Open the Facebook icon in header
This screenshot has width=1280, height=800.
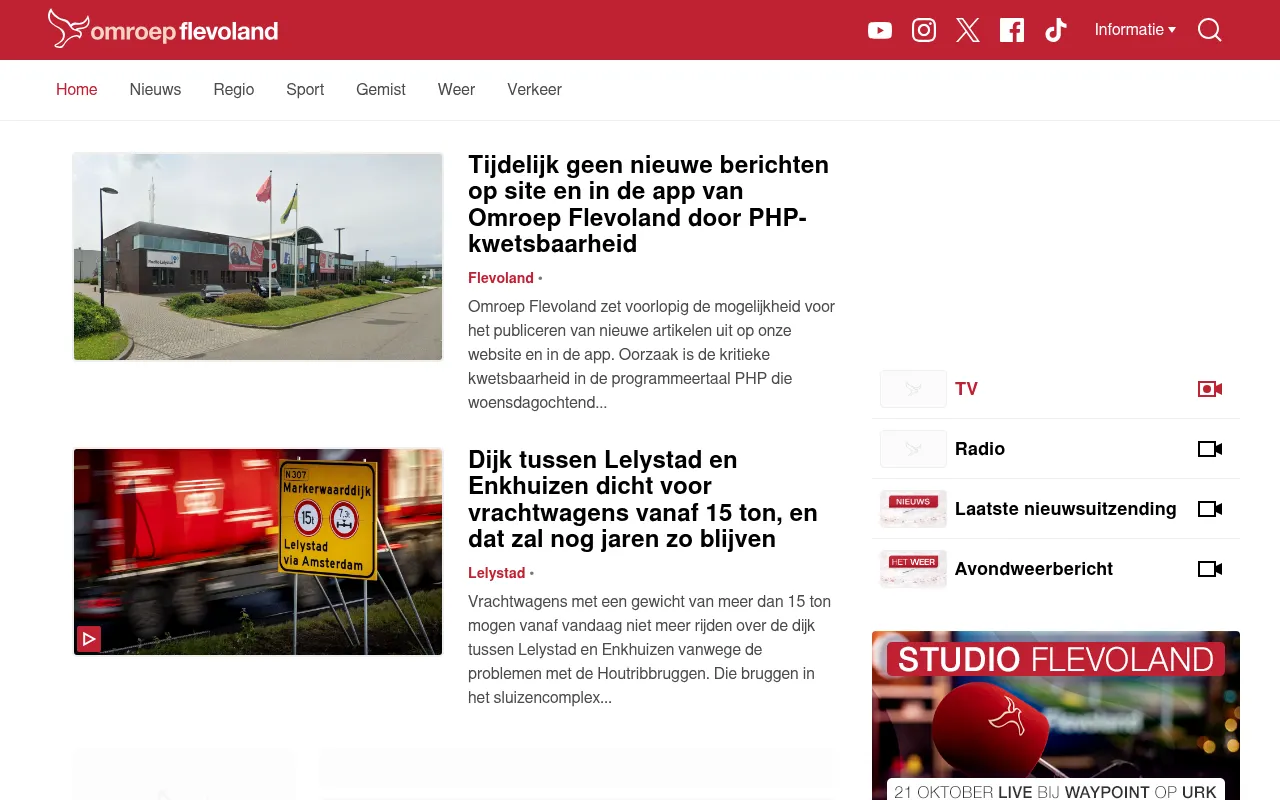tap(1012, 30)
